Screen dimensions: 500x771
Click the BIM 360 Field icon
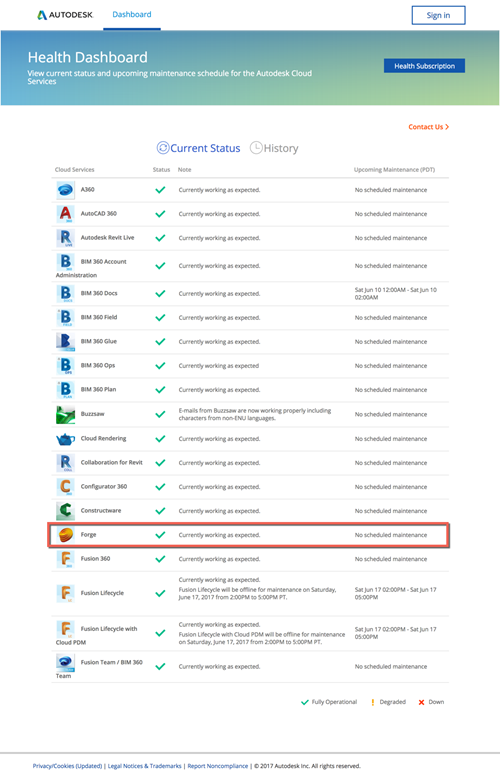[65, 318]
